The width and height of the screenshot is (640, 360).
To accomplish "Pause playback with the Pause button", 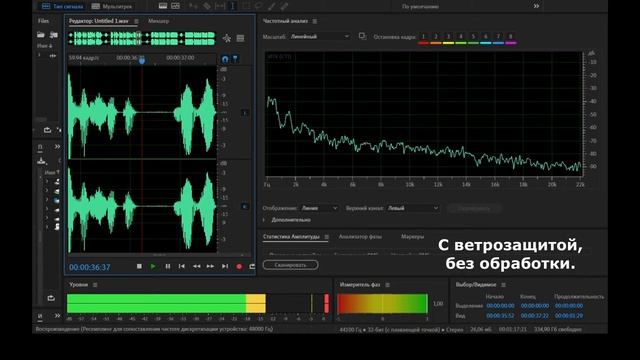I will (168, 266).
